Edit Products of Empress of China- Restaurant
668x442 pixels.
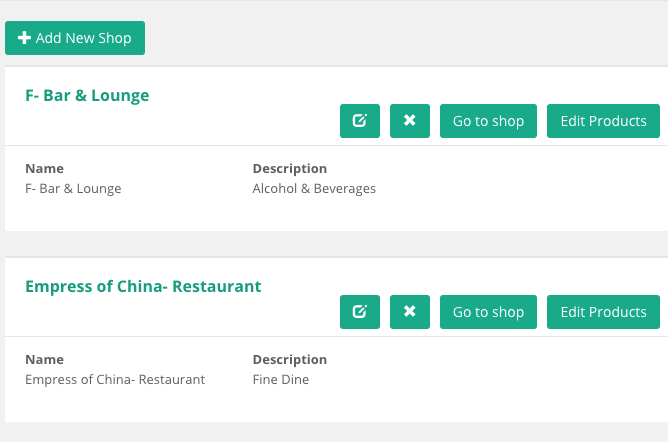603,312
